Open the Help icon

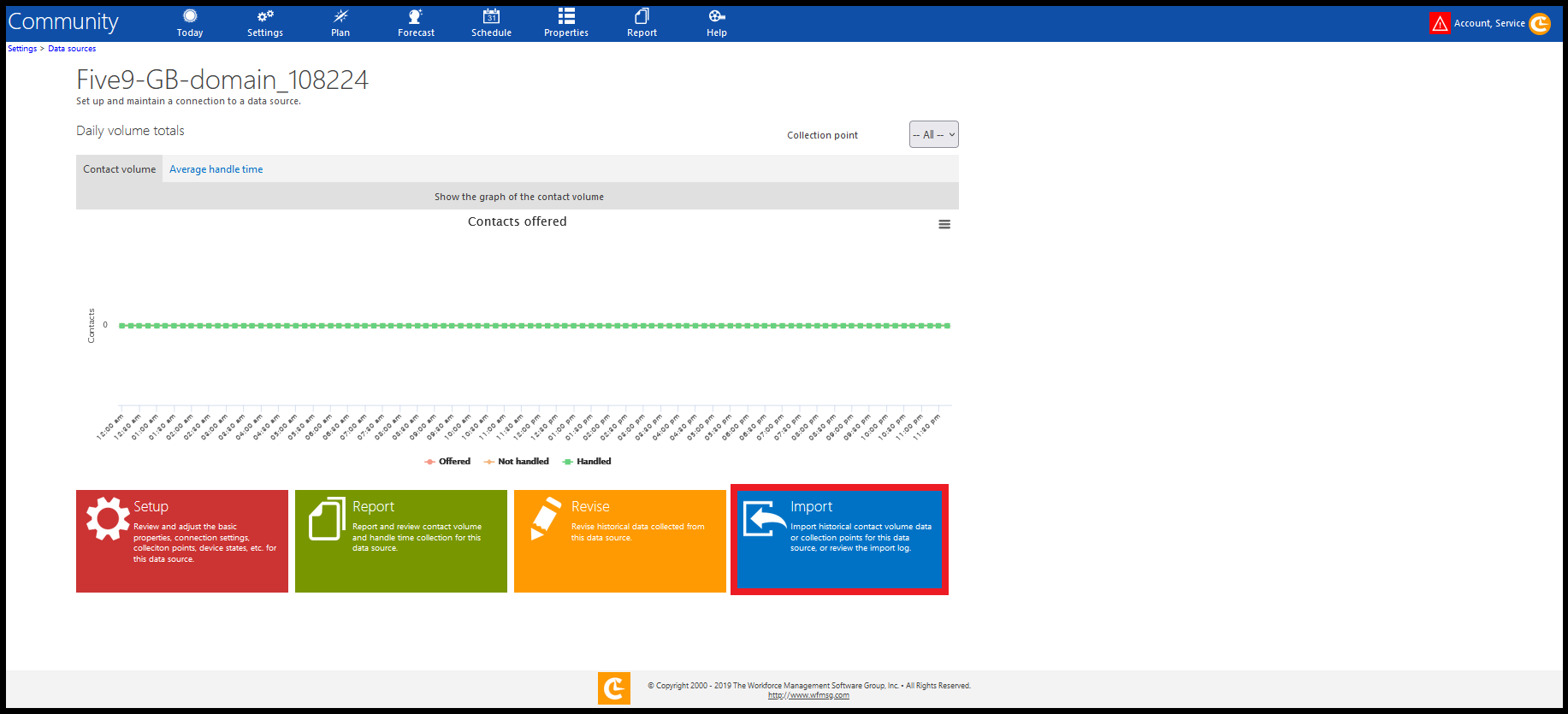click(717, 16)
